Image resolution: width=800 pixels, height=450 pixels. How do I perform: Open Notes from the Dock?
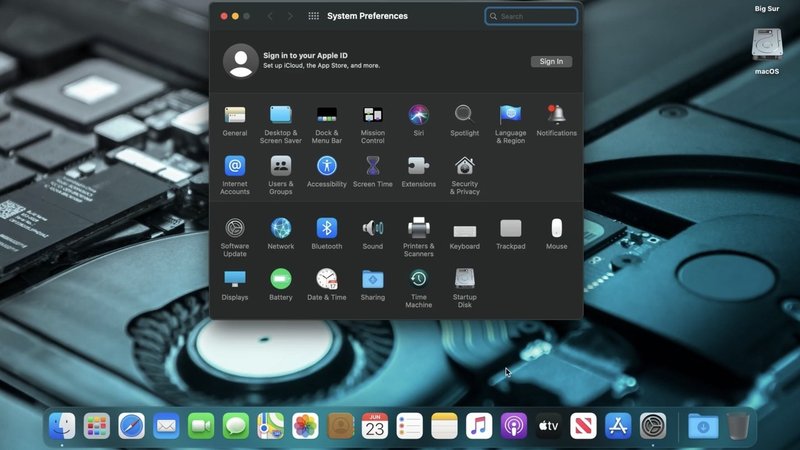tap(444, 426)
